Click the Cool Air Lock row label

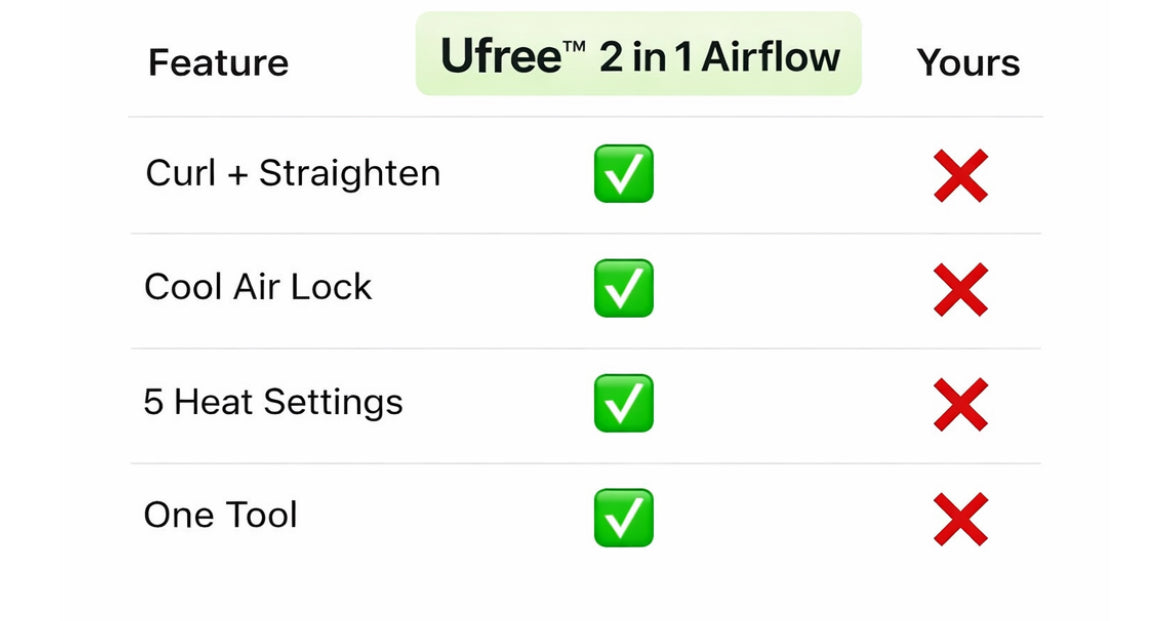258,287
